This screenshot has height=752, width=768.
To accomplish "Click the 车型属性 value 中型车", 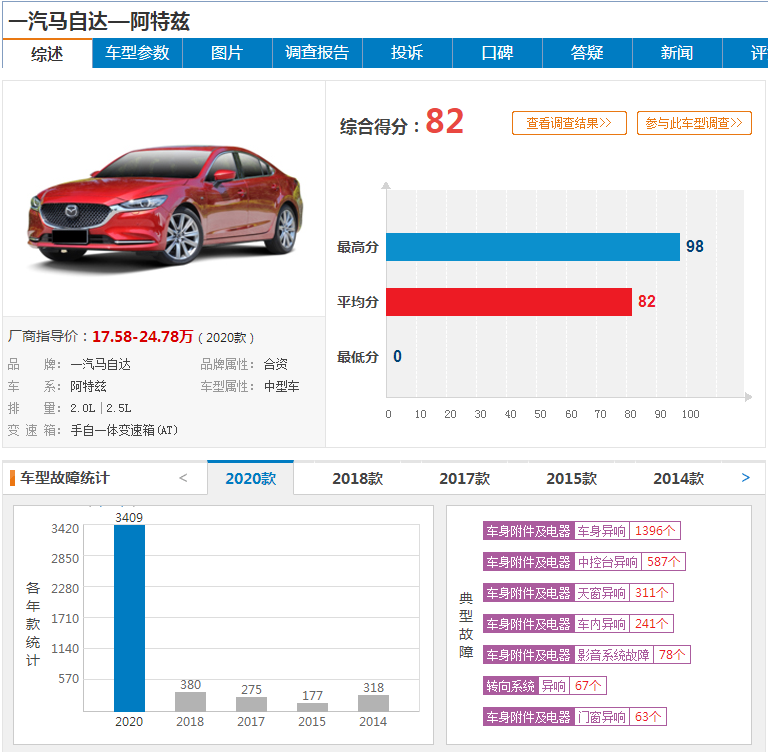I will [x=282, y=386].
